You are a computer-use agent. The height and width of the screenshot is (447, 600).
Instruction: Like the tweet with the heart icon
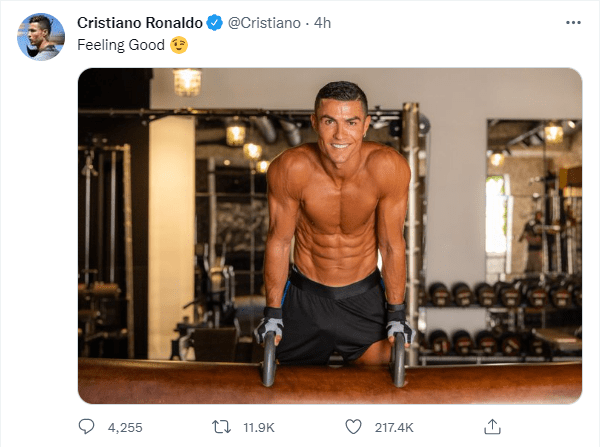pos(352,427)
